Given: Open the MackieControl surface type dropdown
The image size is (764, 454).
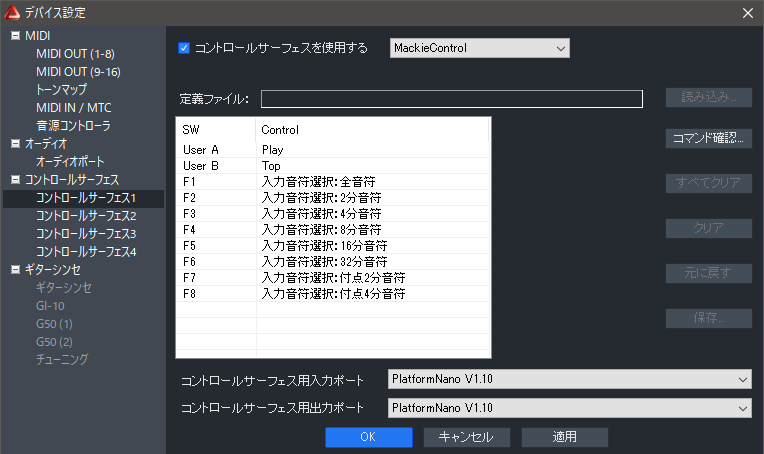Looking at the screenshot, I should point(479,48).
